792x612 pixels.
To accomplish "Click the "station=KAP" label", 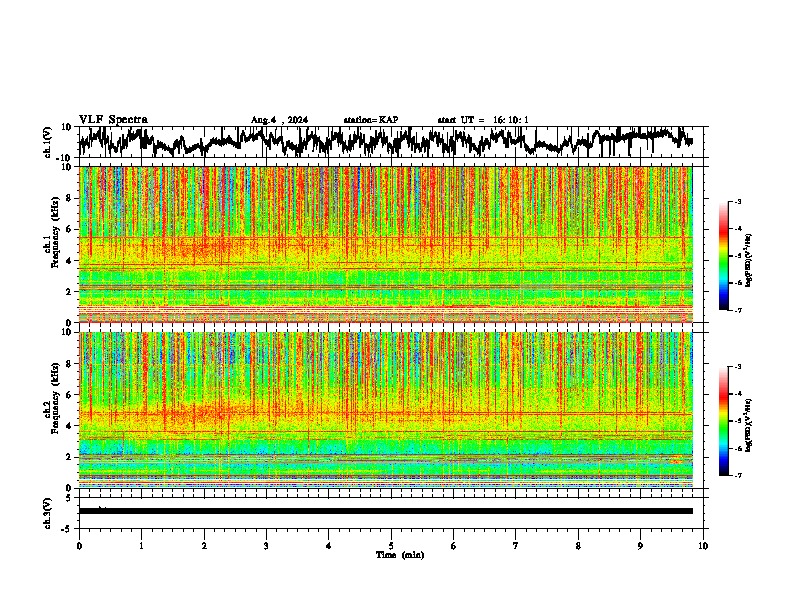I will pos(371,120).
